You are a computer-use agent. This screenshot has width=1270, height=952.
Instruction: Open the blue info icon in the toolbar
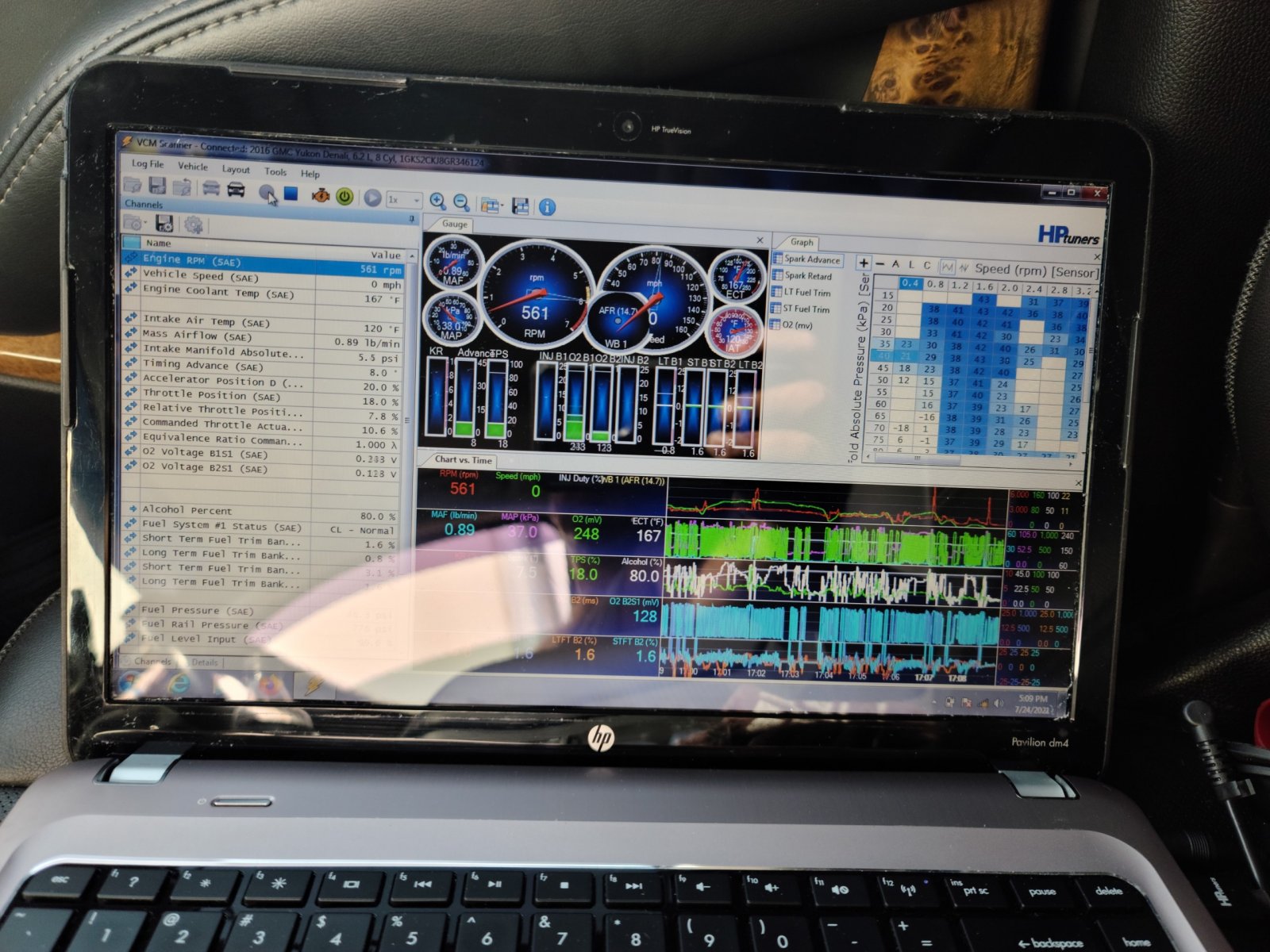click(x=547, y=208)
